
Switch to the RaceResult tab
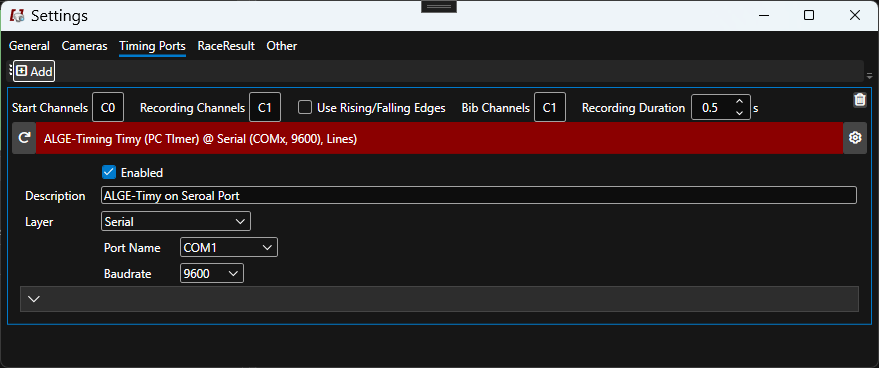point(226,46)
